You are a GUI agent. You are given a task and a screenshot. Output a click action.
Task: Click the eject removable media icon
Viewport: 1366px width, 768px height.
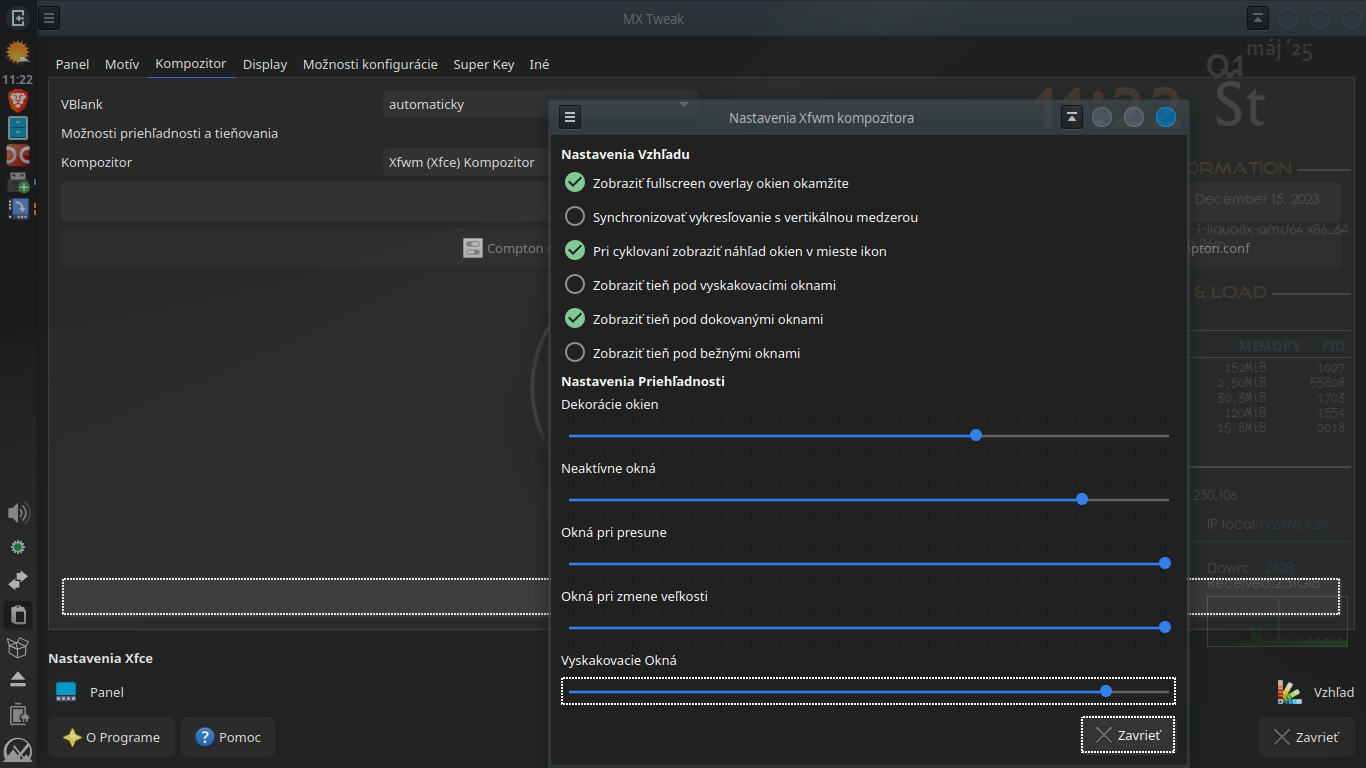pyautogui.click(x=18, y=680)
